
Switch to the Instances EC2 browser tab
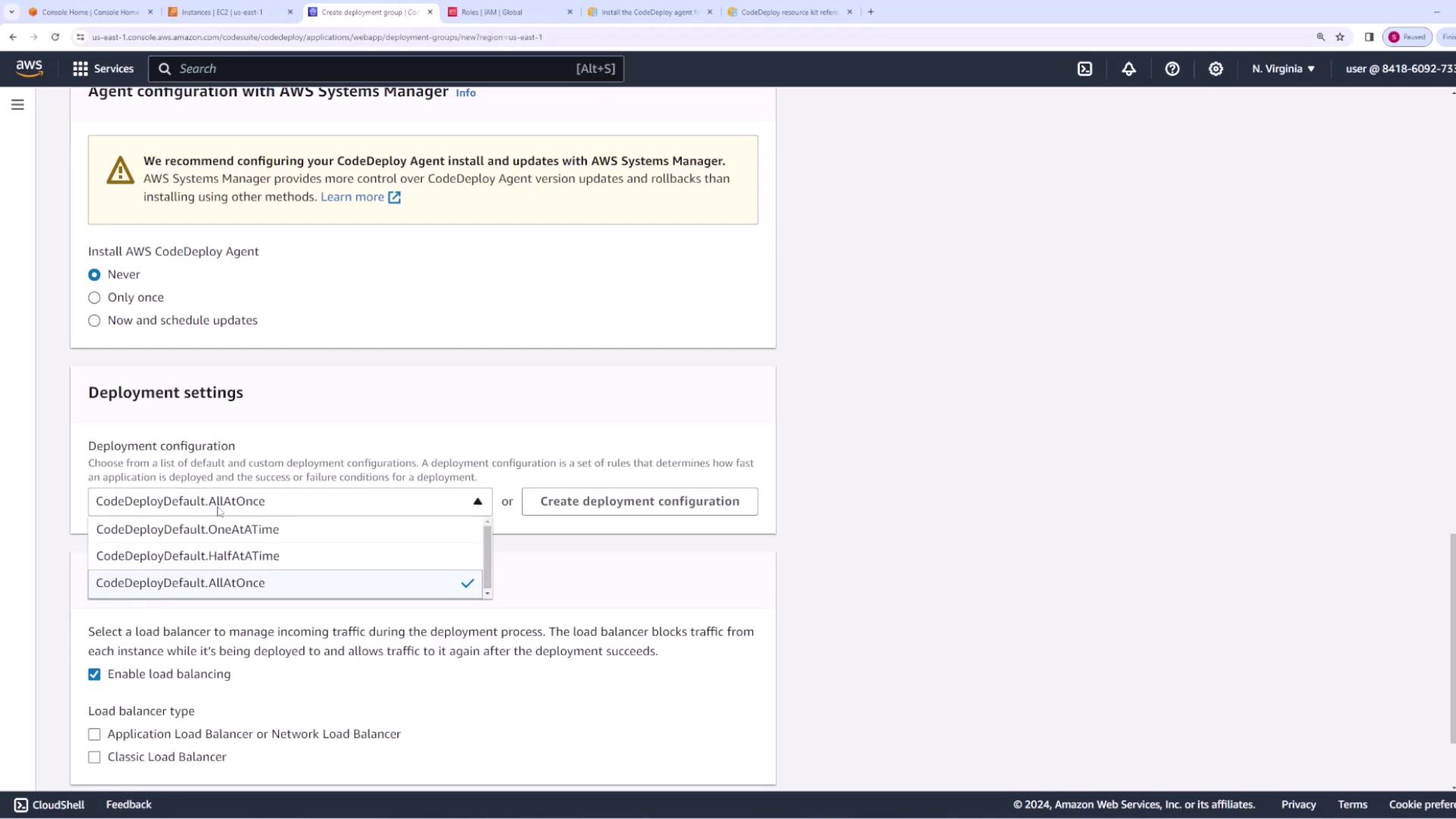click(x=221, y=12)
